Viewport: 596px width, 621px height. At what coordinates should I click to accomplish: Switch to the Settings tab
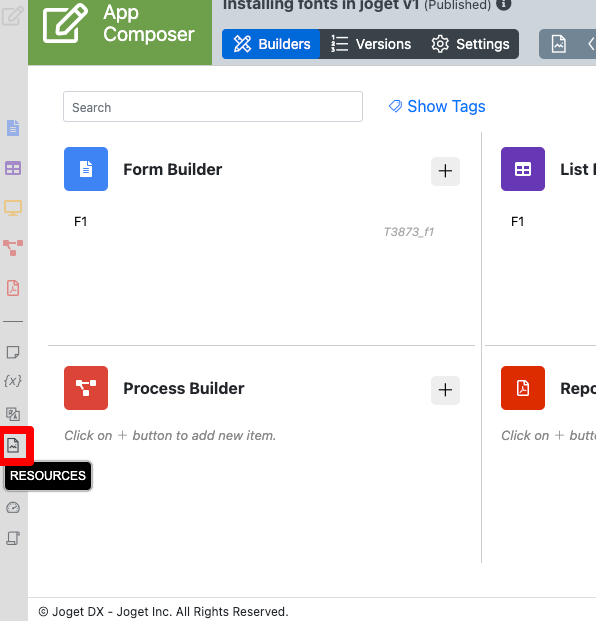[x=470, y=44]
